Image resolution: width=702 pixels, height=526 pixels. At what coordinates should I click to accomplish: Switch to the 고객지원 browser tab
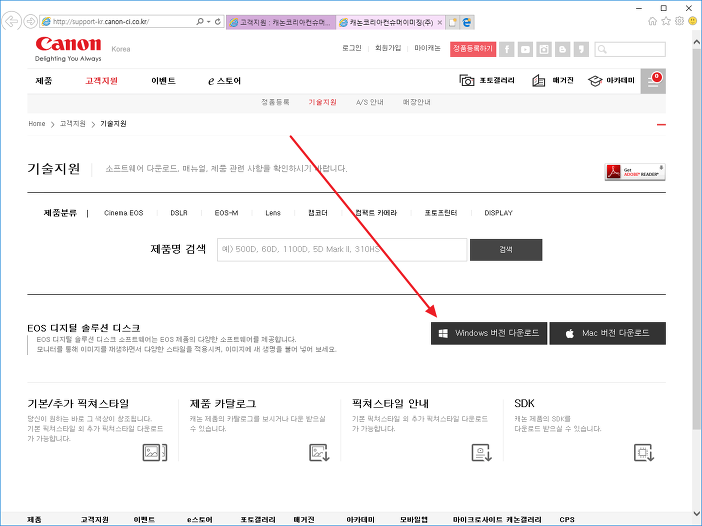tap(281, 22)
